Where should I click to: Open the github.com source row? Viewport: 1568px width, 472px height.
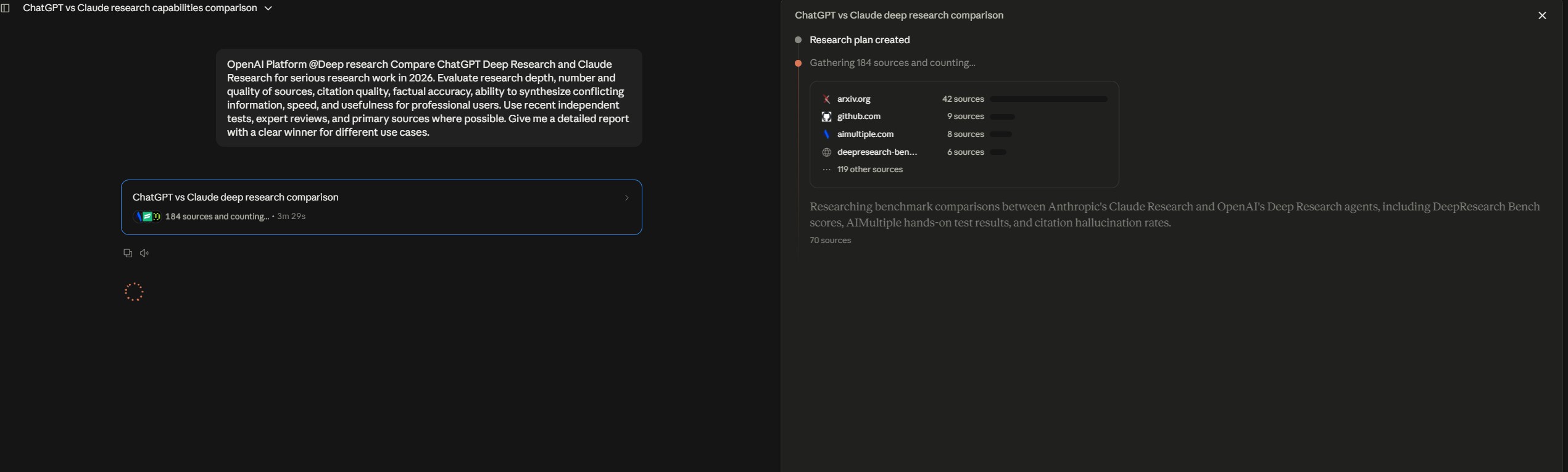point(964,117)
